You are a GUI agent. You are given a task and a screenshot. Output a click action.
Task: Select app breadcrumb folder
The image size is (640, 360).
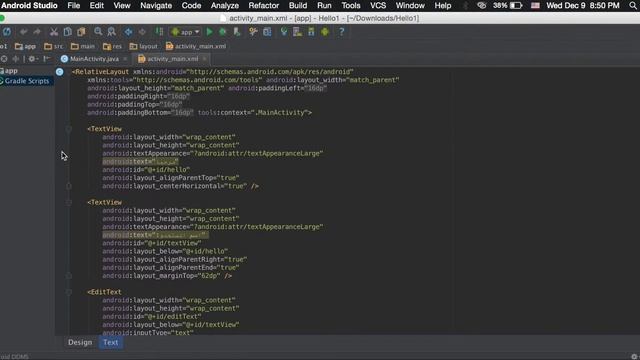tap(25, 47)
